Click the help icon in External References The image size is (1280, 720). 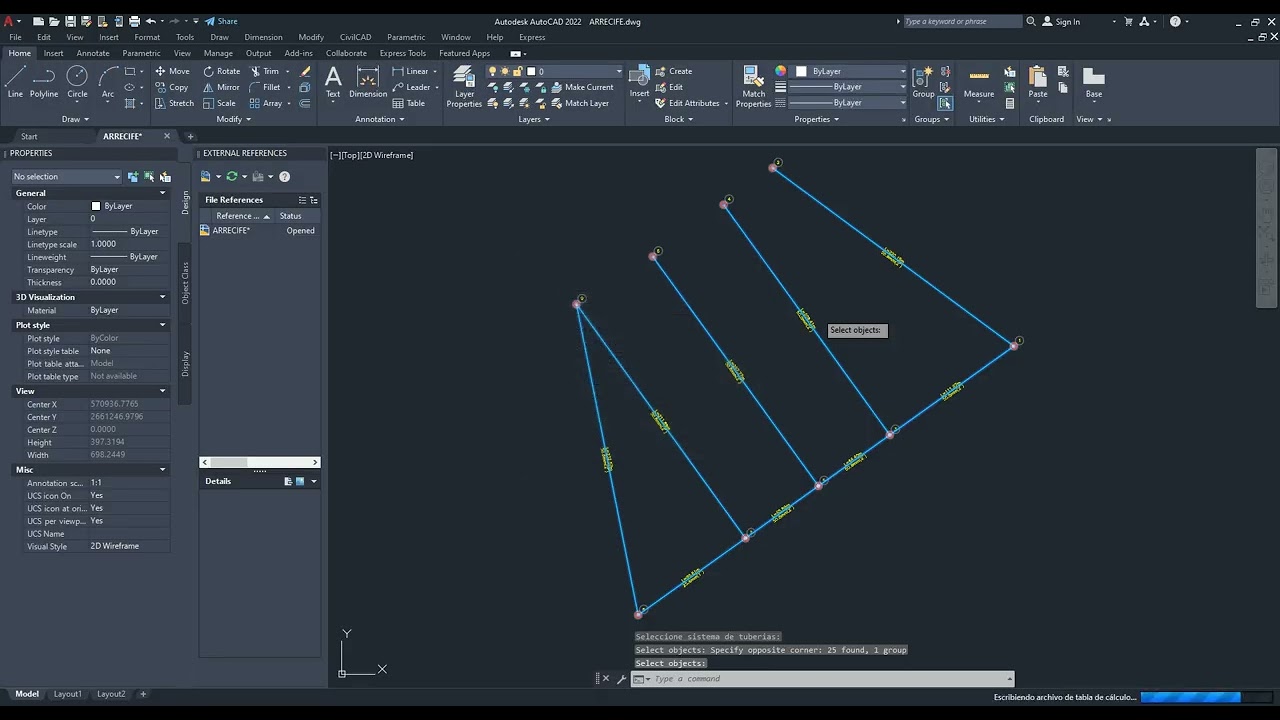pyautogui.click(x=284, y=176)
